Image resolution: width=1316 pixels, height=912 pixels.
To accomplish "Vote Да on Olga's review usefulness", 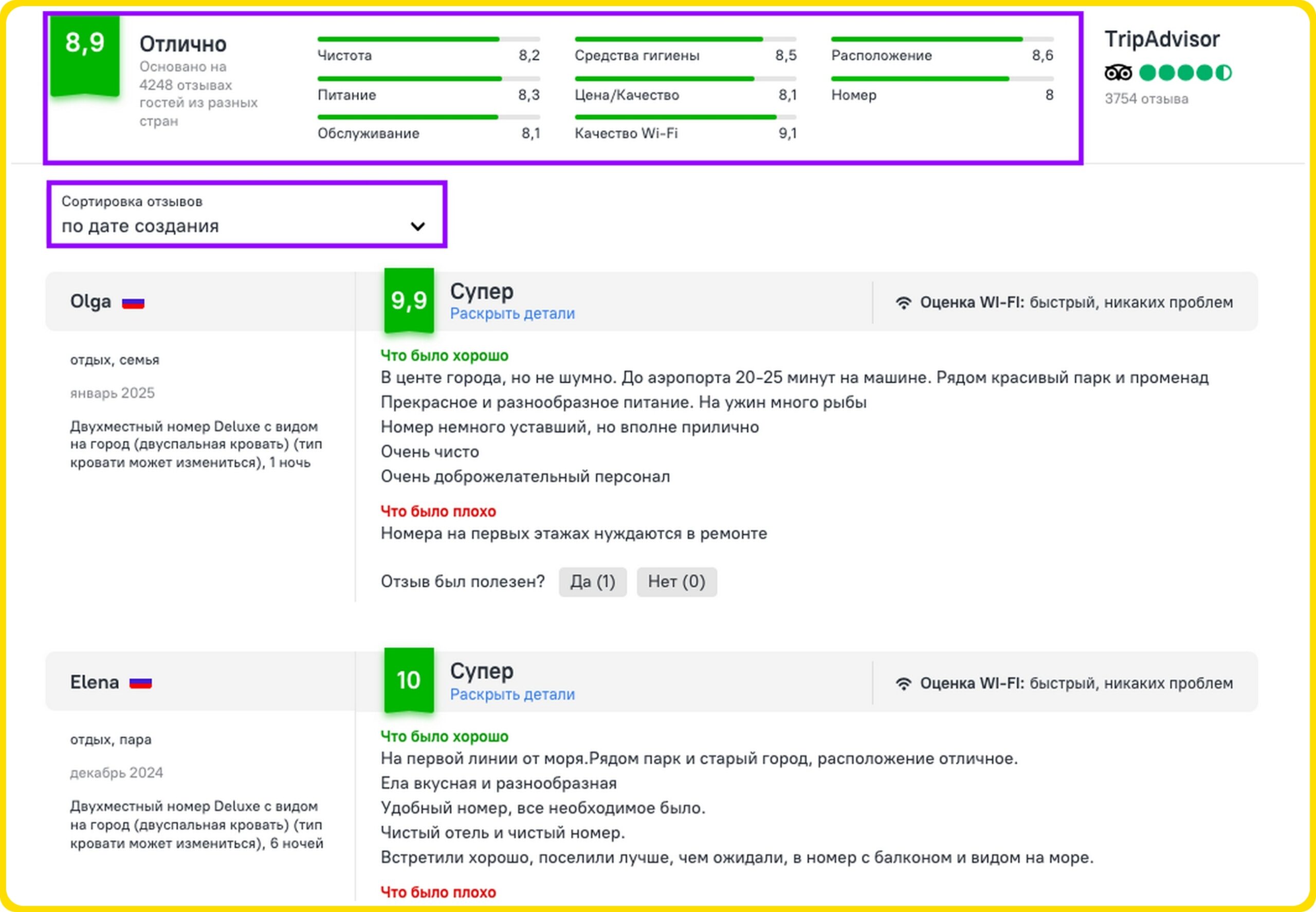I will 592,582.
